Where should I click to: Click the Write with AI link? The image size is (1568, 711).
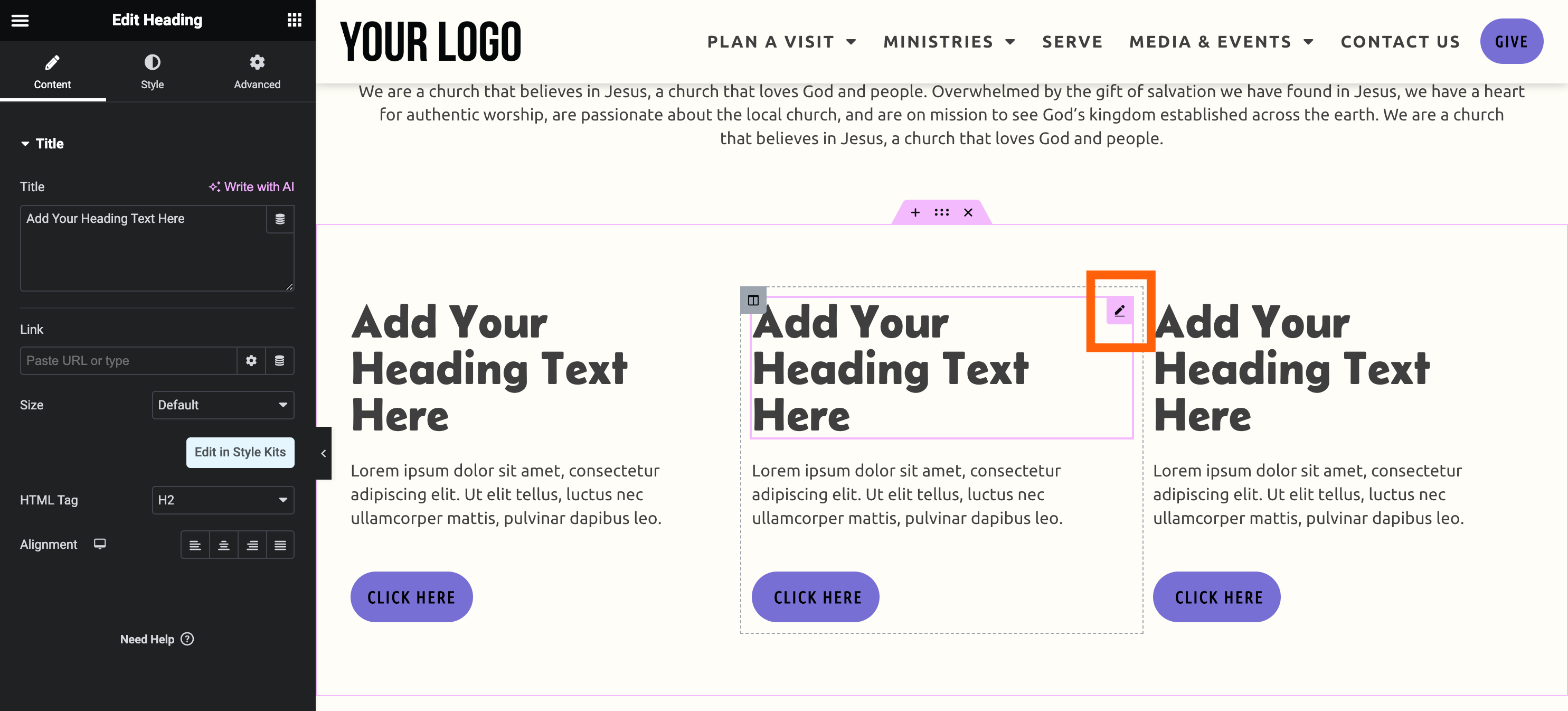251,187
